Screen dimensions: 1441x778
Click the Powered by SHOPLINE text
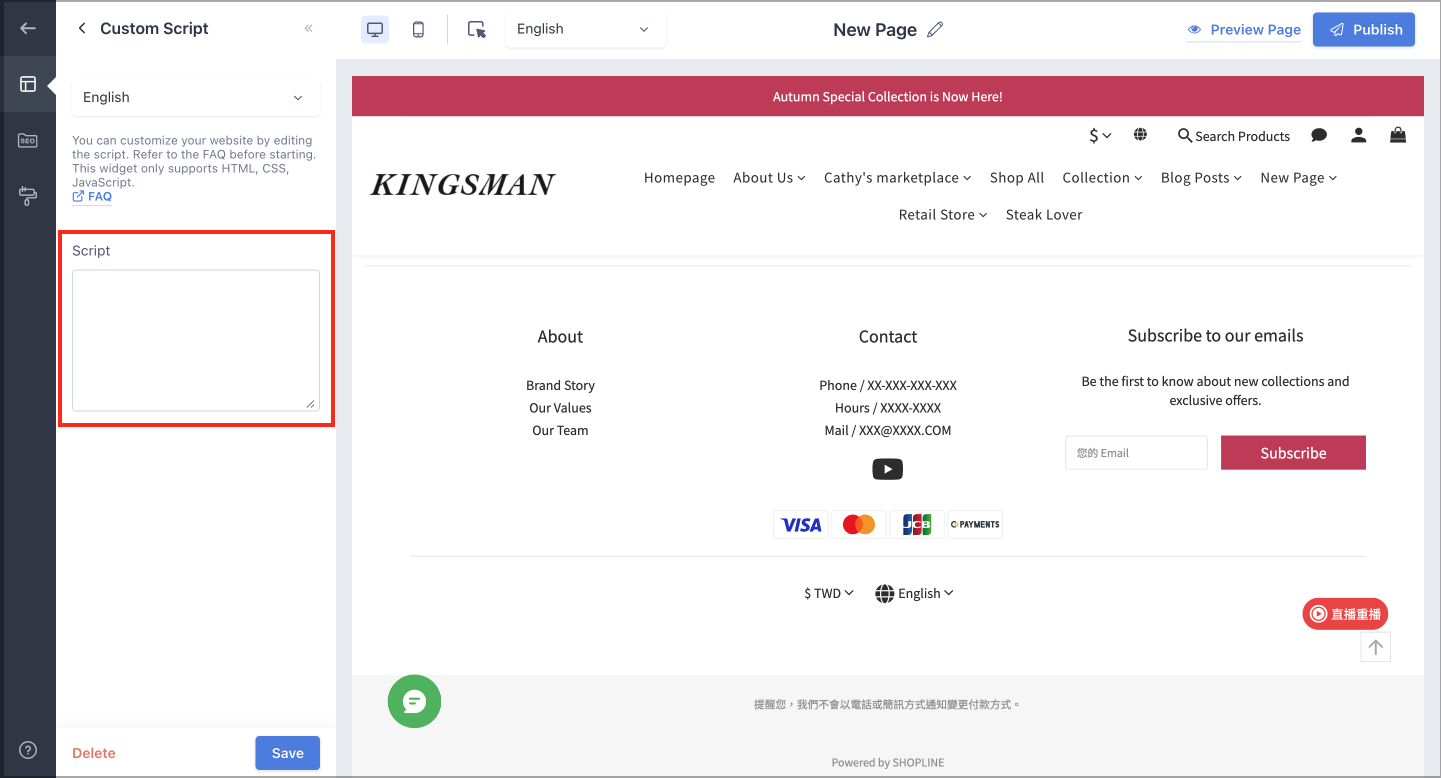click(888, 763)
